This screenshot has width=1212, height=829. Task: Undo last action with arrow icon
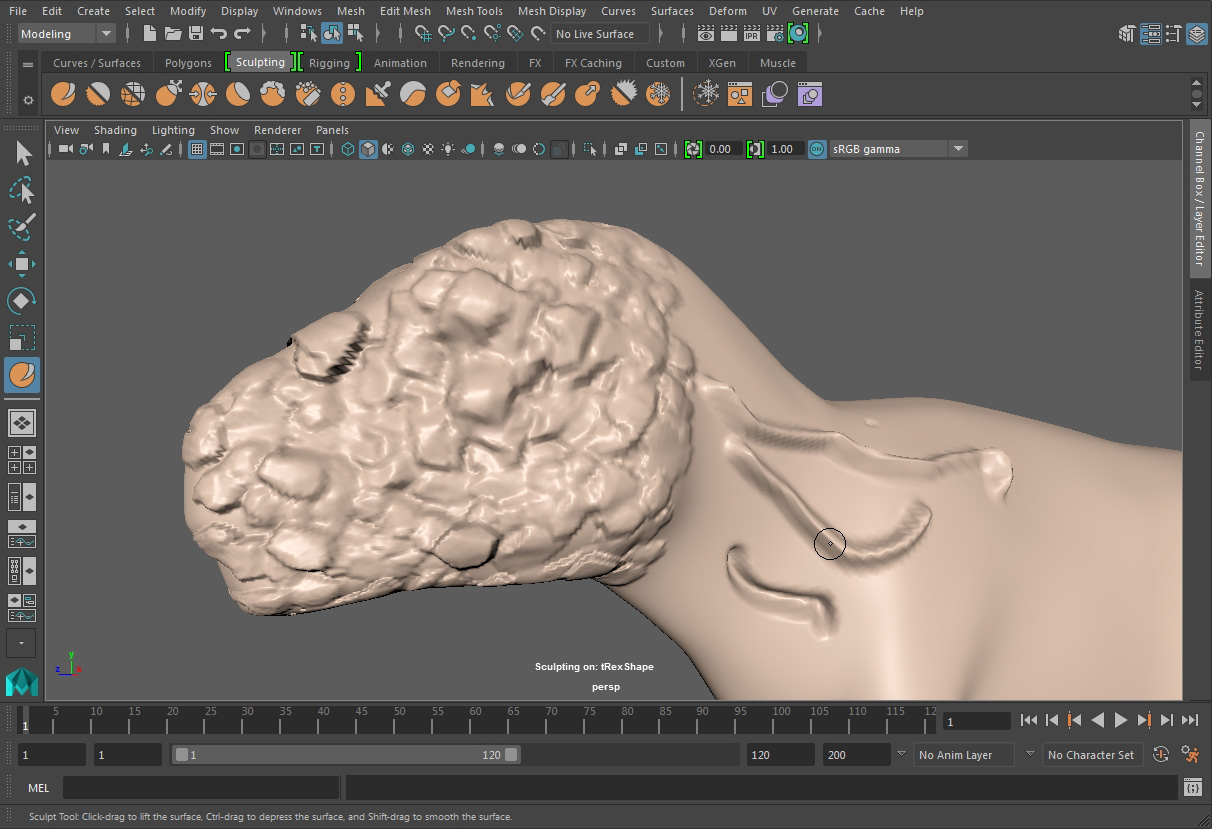(219, 34)
